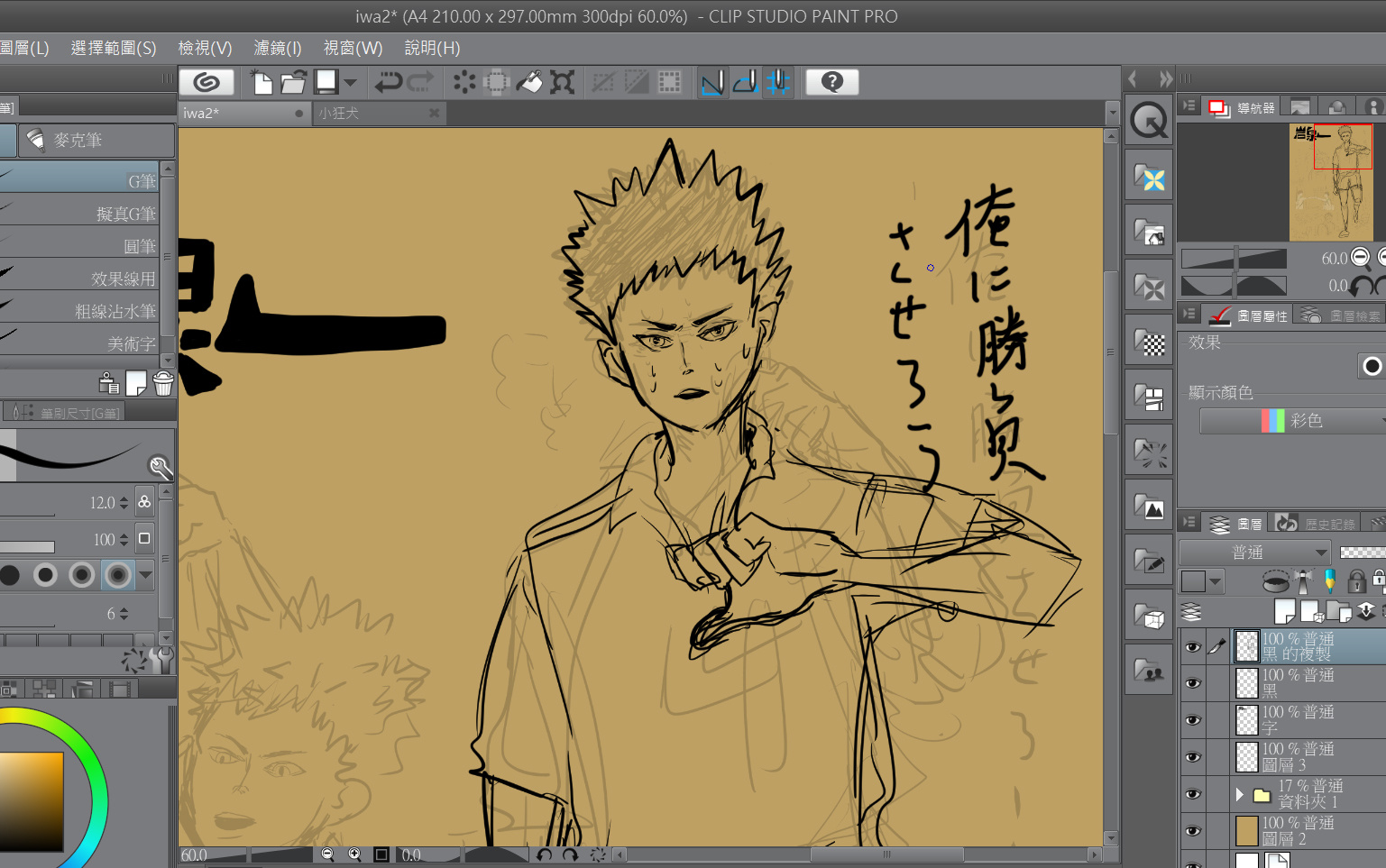Open the Save icon dropdown arrow
Viewport: 1386px width, 868px height.
click(350, 83)
